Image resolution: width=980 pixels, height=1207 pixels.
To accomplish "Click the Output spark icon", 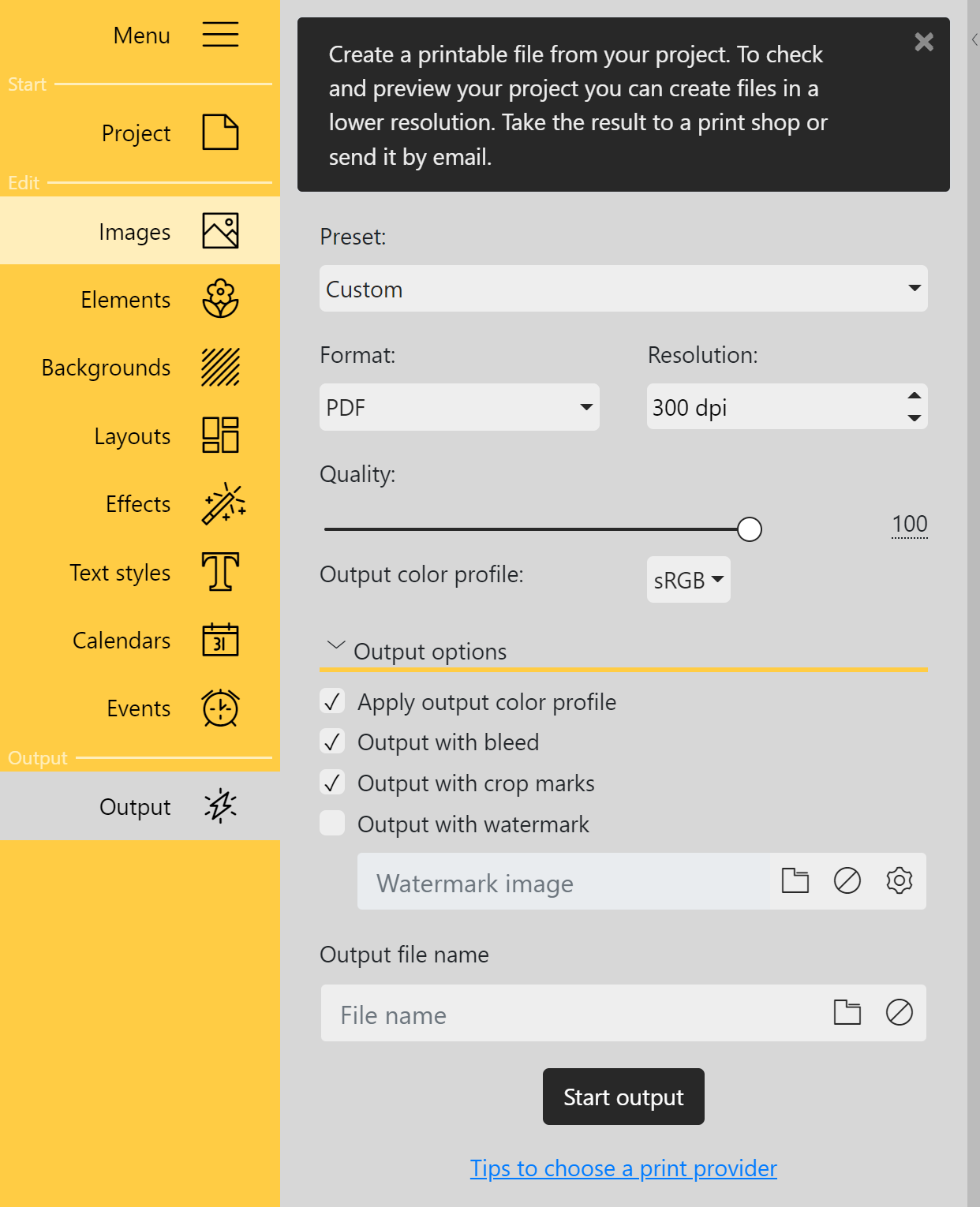I will click(x=220, y=806).
